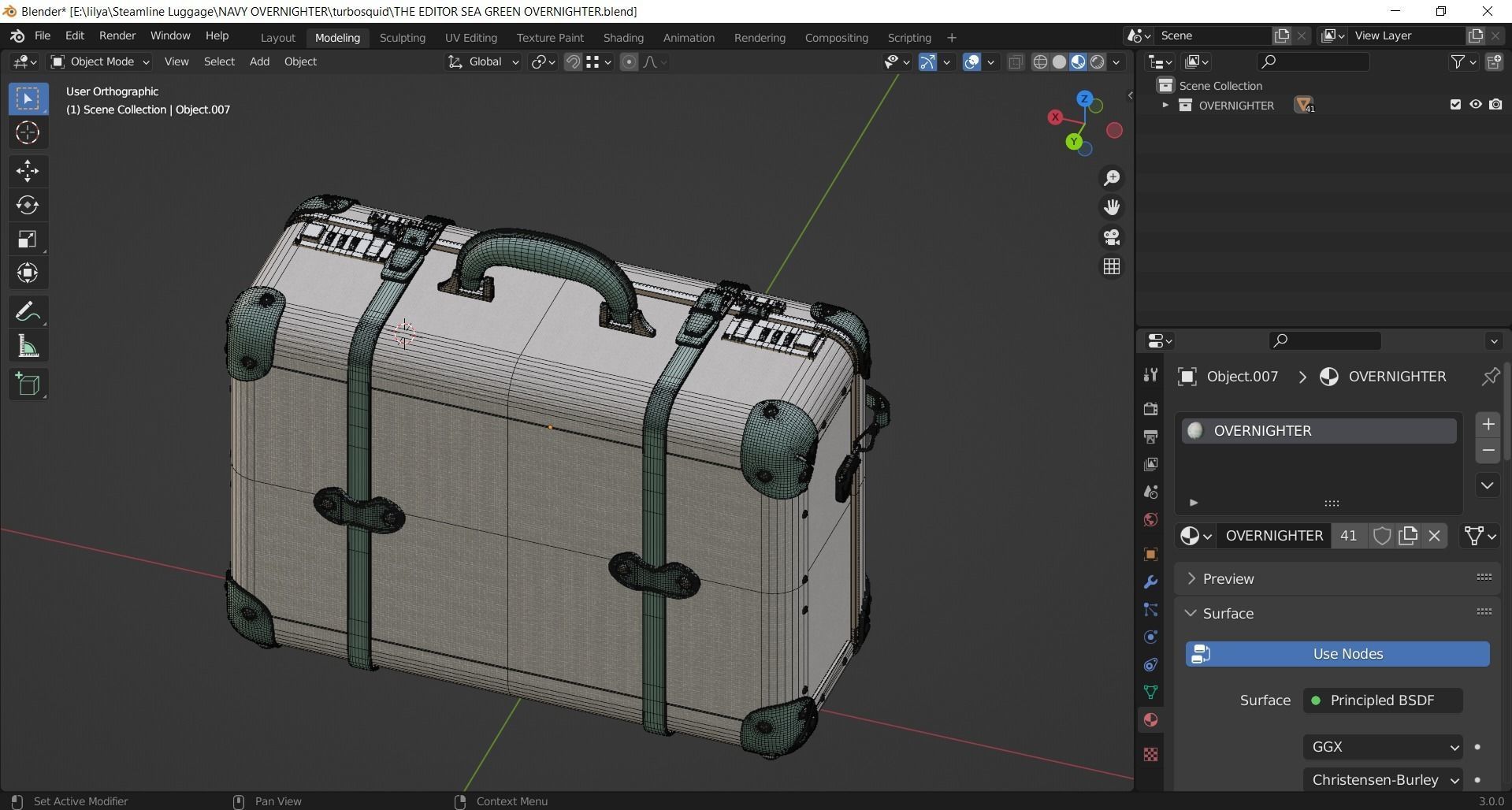Select the Annotate tool
The image size is (1512, 810).
28,312
